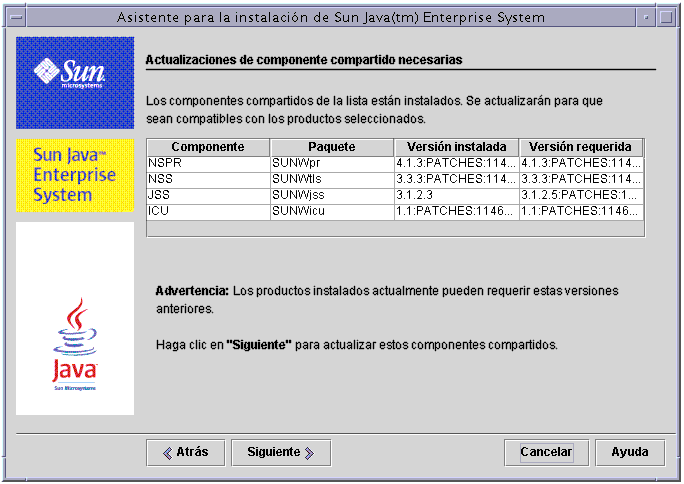Click NSPR required version 4.1.3:PATCHES cell

pyautogui.click(x=581, y=164)
